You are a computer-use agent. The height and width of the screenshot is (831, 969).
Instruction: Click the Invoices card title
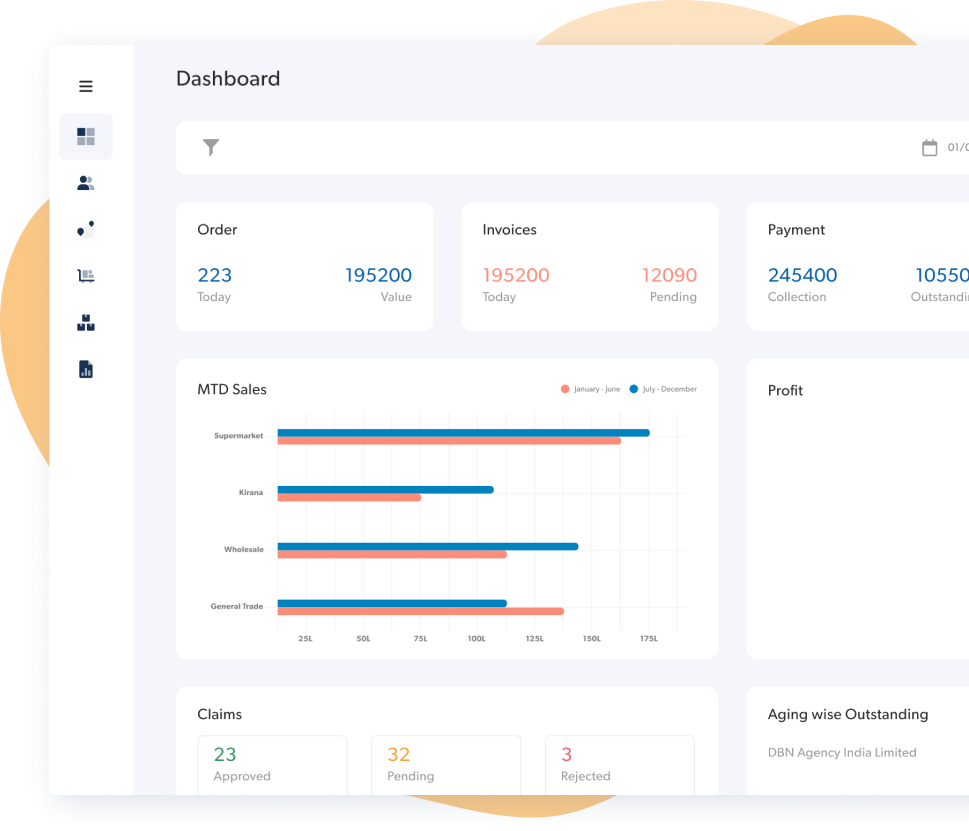click(x=509, y=230)
